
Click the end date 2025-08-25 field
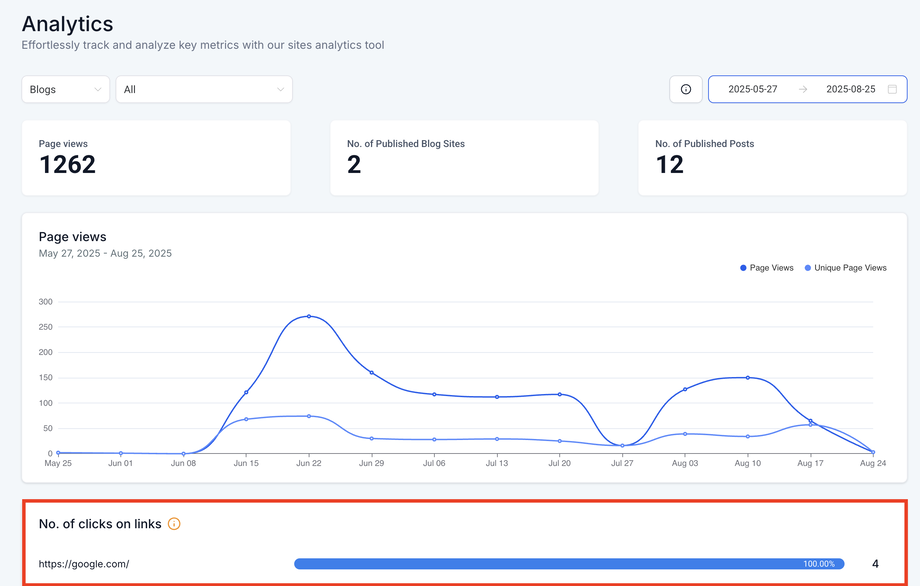click(x=850, y=89)
